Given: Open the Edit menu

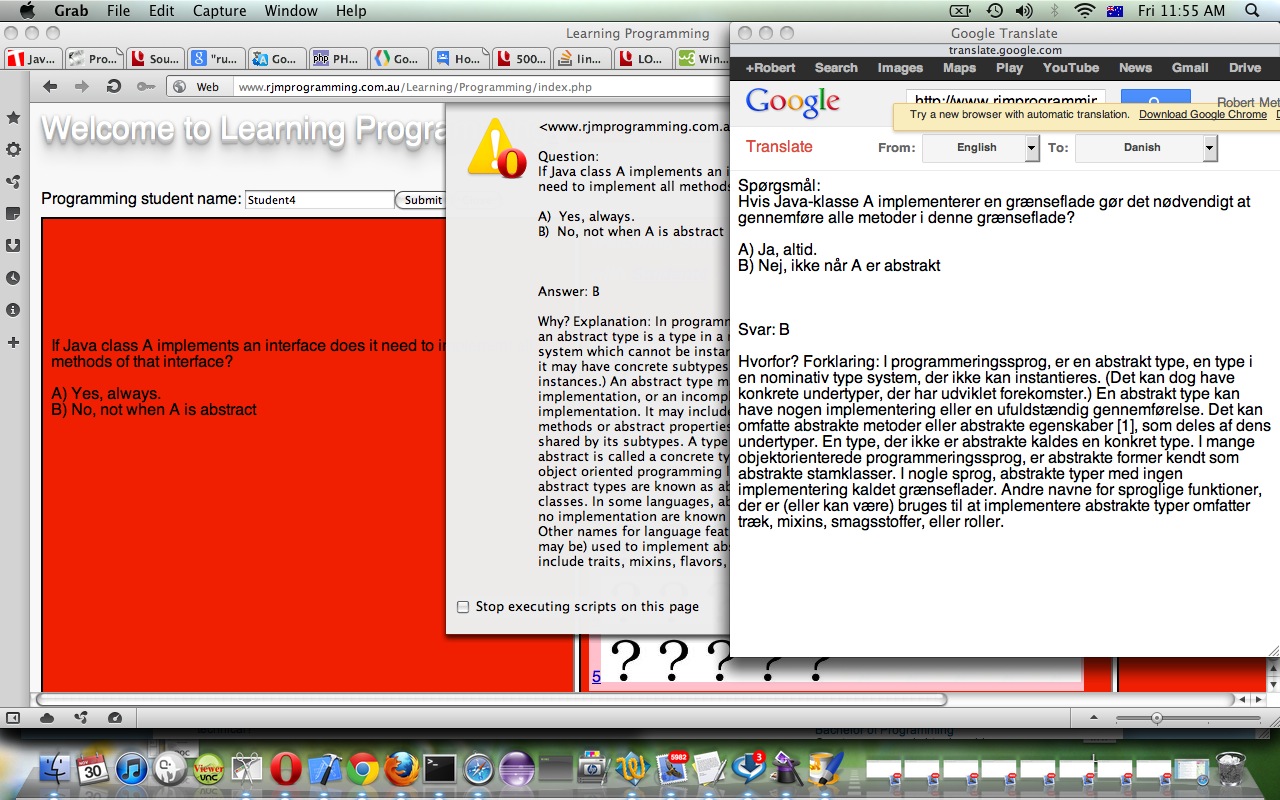Looking at the screenshot, I should click(161, 11).
